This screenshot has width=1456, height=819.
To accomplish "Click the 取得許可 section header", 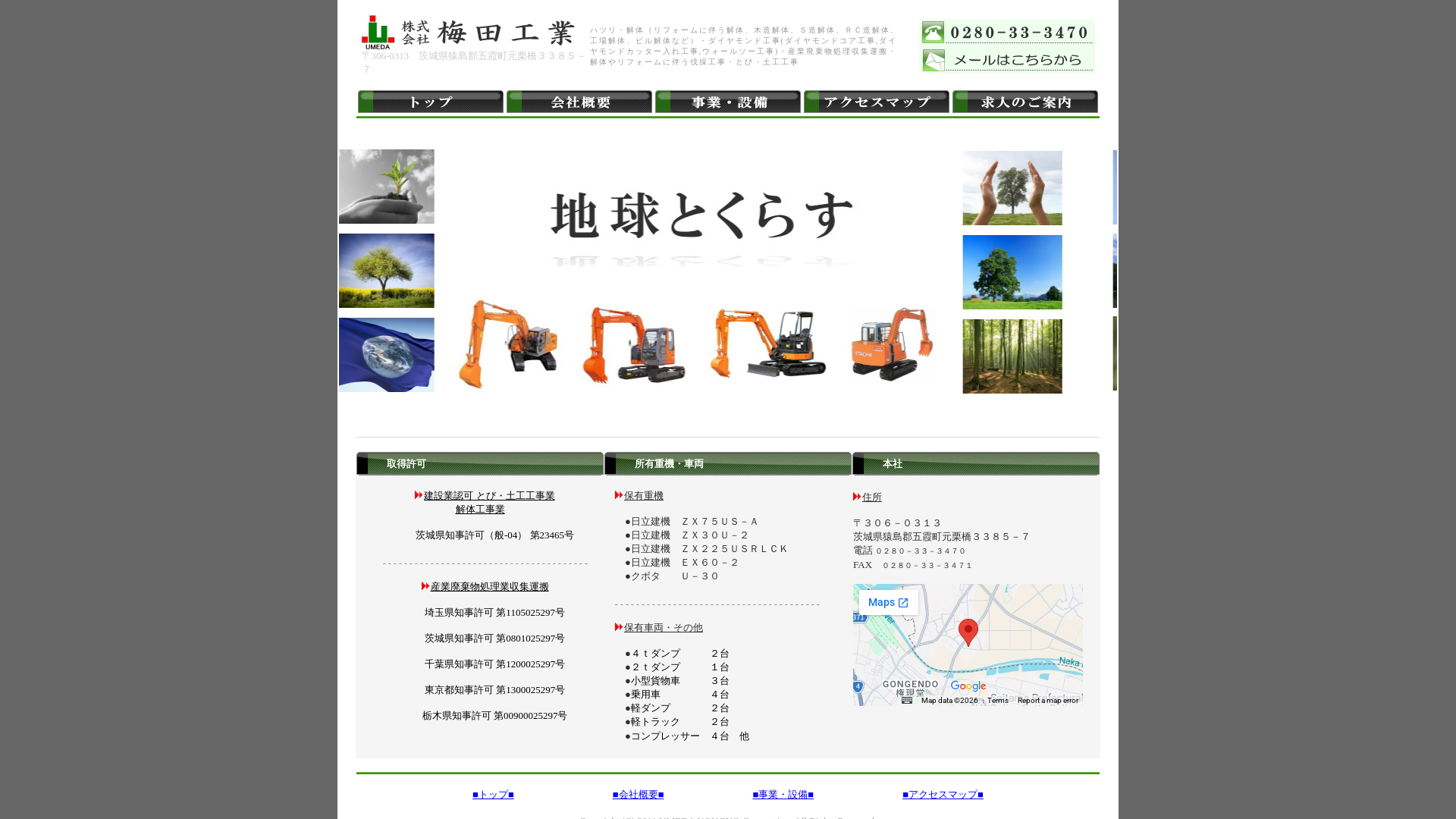I will 480,464.
